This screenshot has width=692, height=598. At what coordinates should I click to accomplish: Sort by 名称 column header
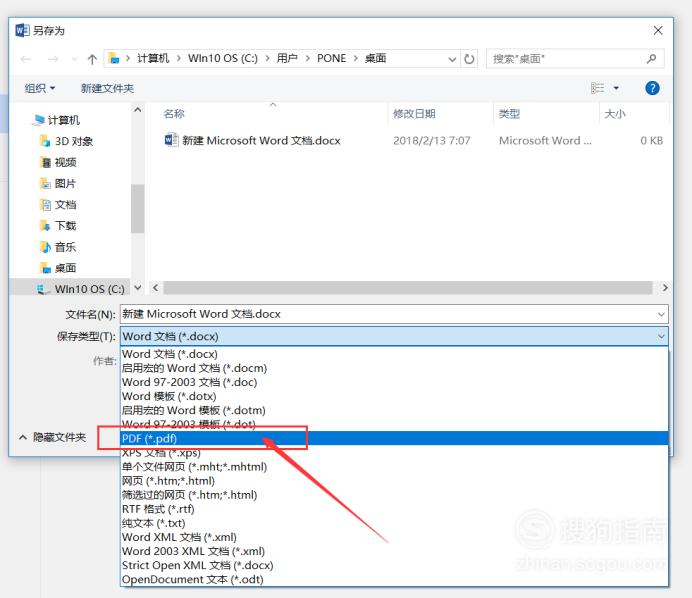click(x=174, y=114)
